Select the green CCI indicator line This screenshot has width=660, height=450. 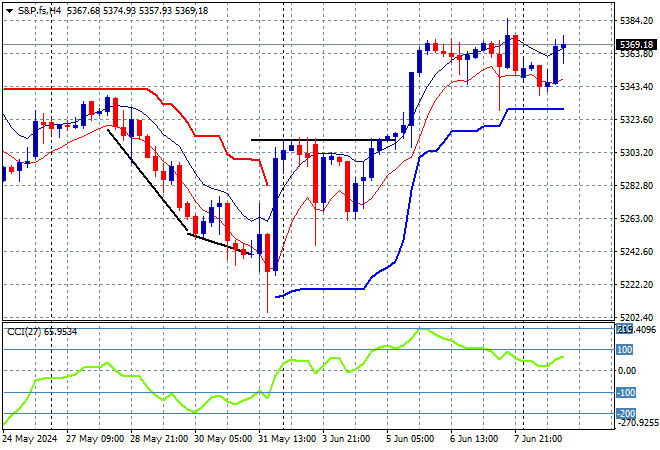(300, 361)
